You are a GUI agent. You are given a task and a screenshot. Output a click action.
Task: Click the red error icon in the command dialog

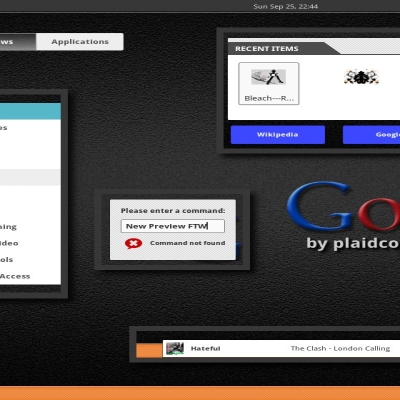point(133,243)
